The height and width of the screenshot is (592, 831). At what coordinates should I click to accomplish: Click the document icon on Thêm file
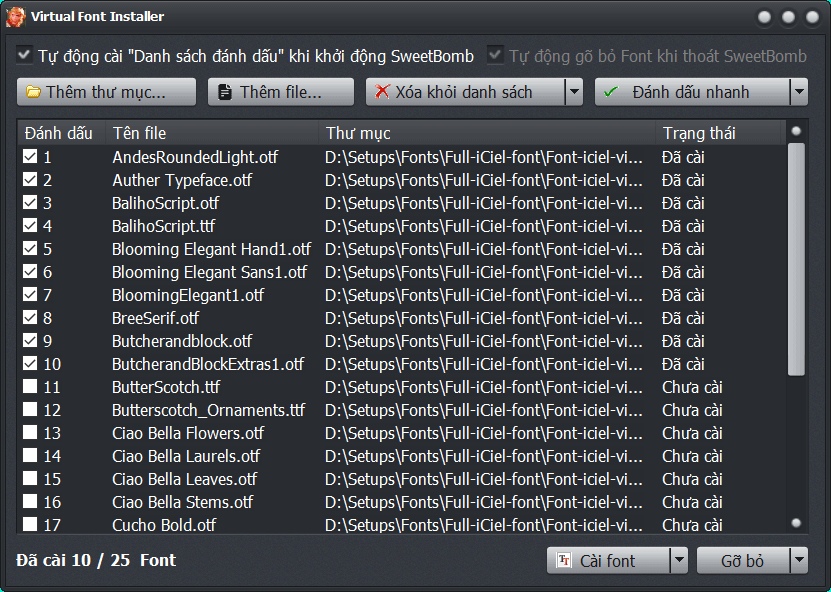coord(225,92)
